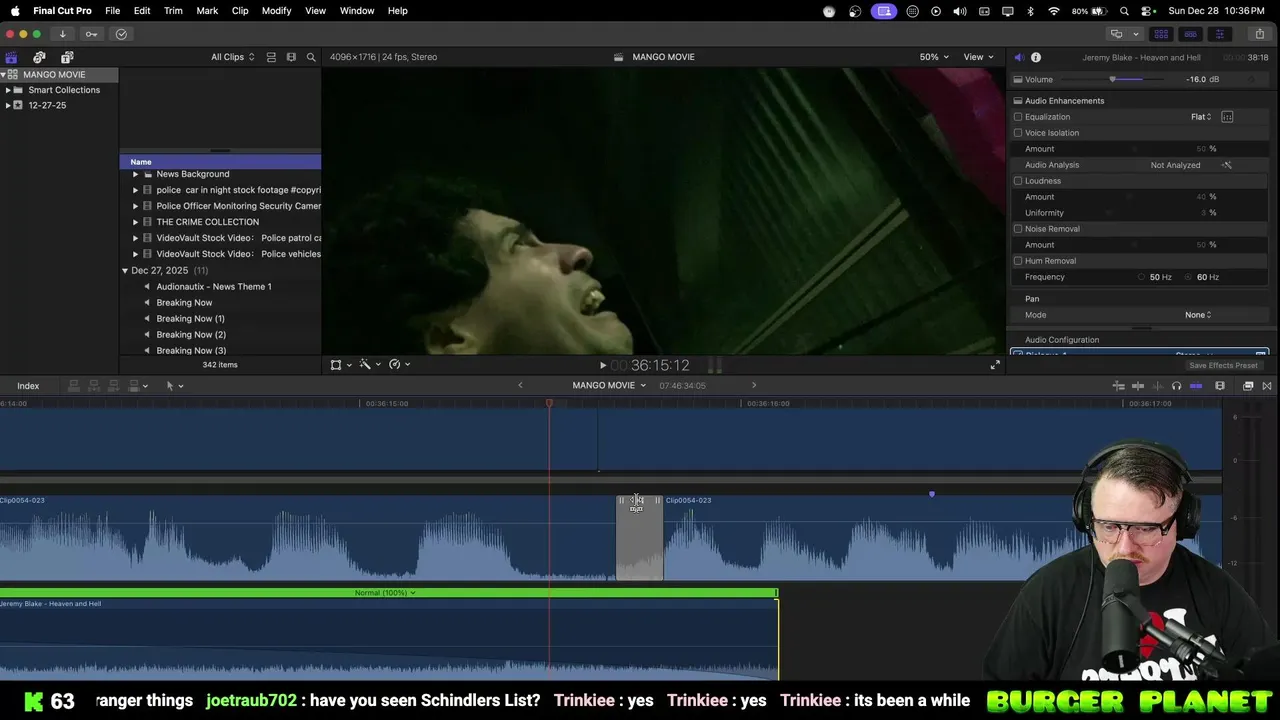Select Audionautix - News Theme 1 clip

(x=214, y=287)
